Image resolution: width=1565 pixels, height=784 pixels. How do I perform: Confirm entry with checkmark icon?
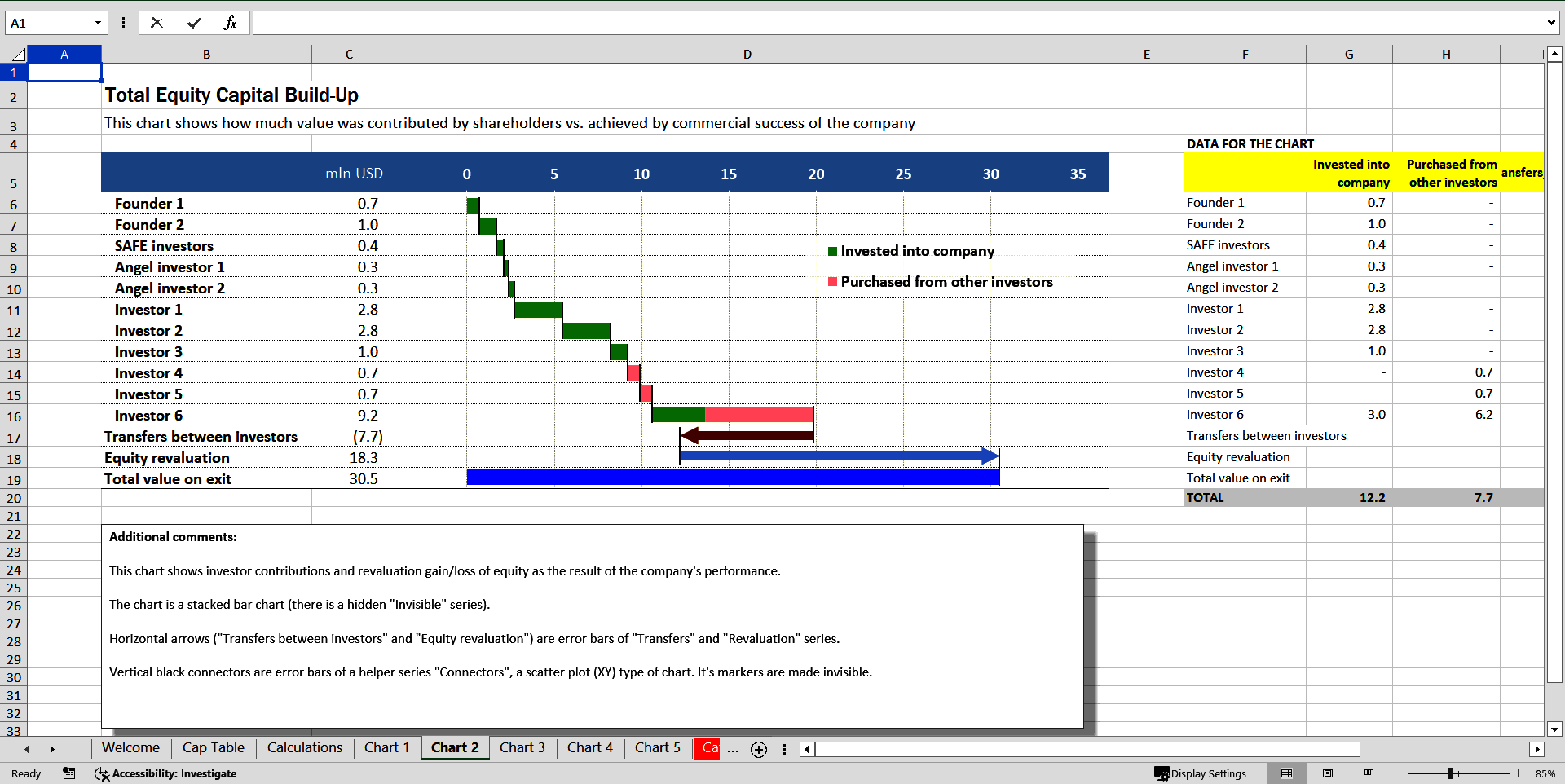click(x=194, y=23)
